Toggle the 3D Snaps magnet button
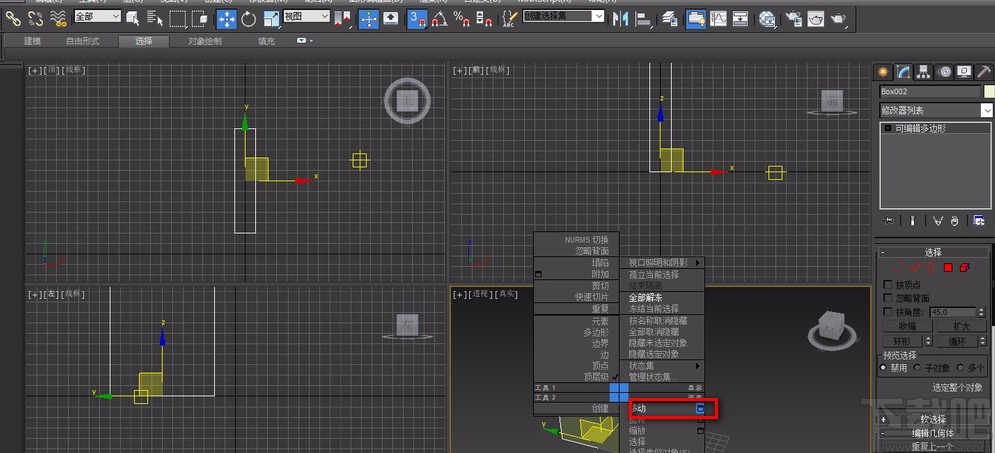 coord(417,20)
